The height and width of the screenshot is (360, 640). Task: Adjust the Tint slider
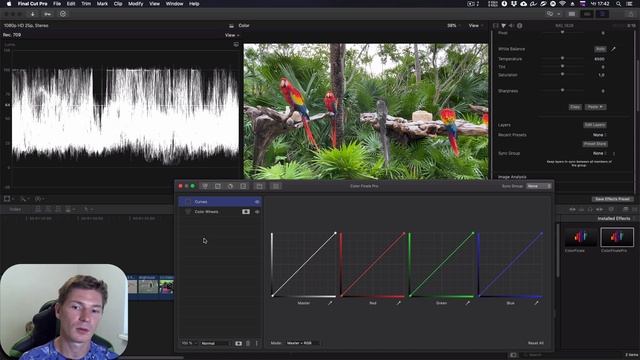[562, 66]
